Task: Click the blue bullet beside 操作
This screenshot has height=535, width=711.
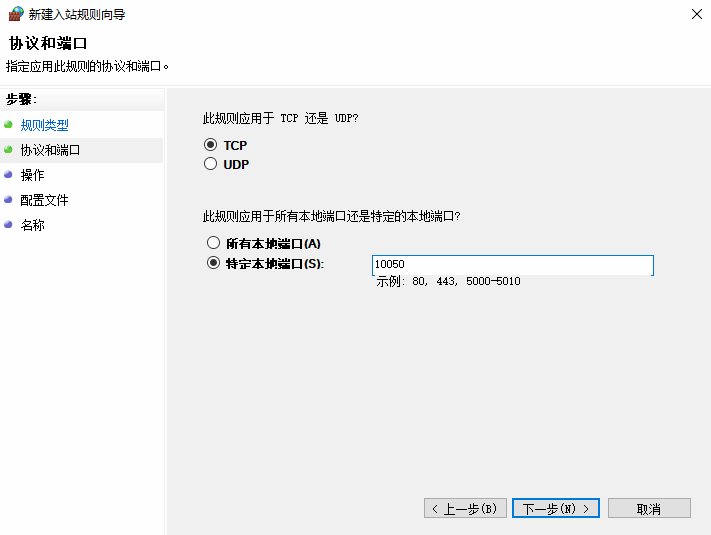Action: 8,174
